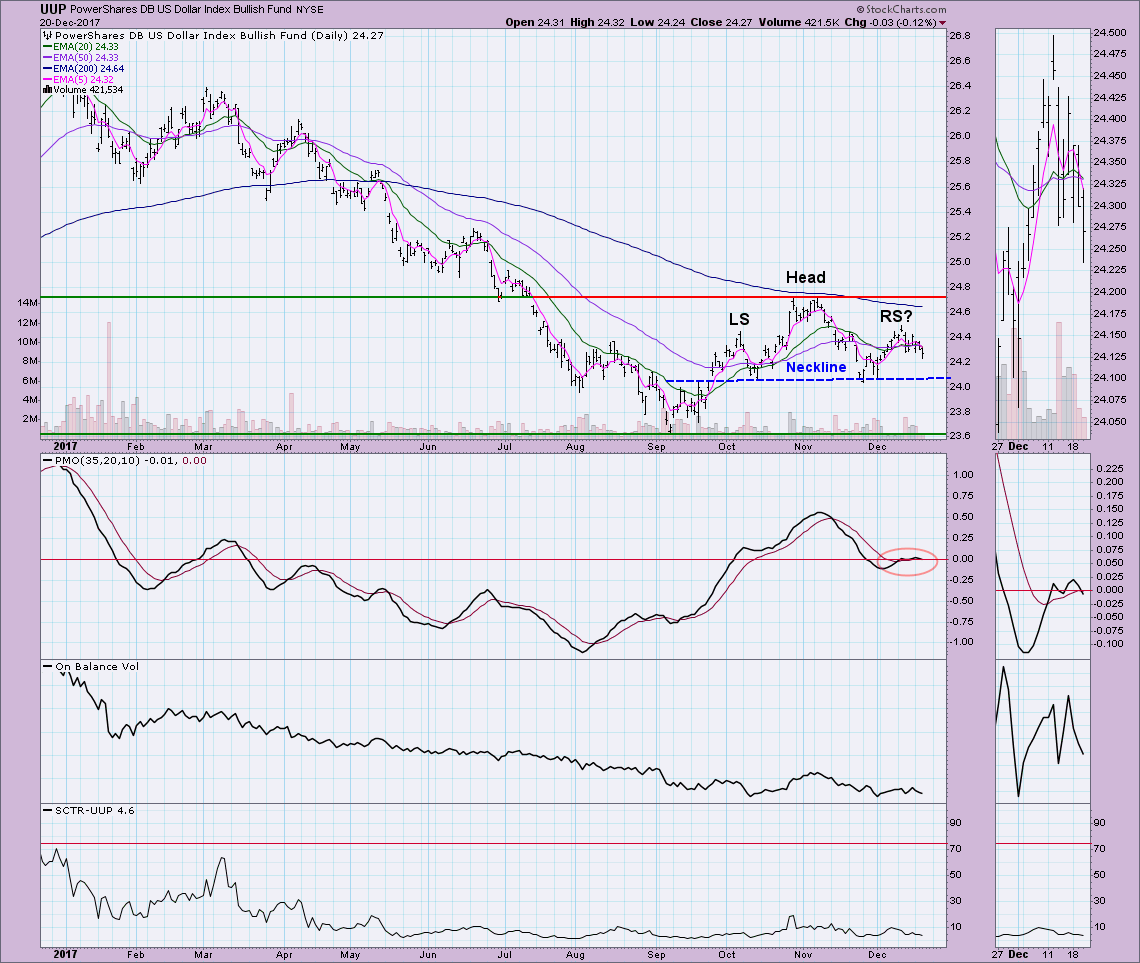The image size is (1140, 963).
Task: Click the red down-arrow beside Chg value
Action: pos(942,22)
